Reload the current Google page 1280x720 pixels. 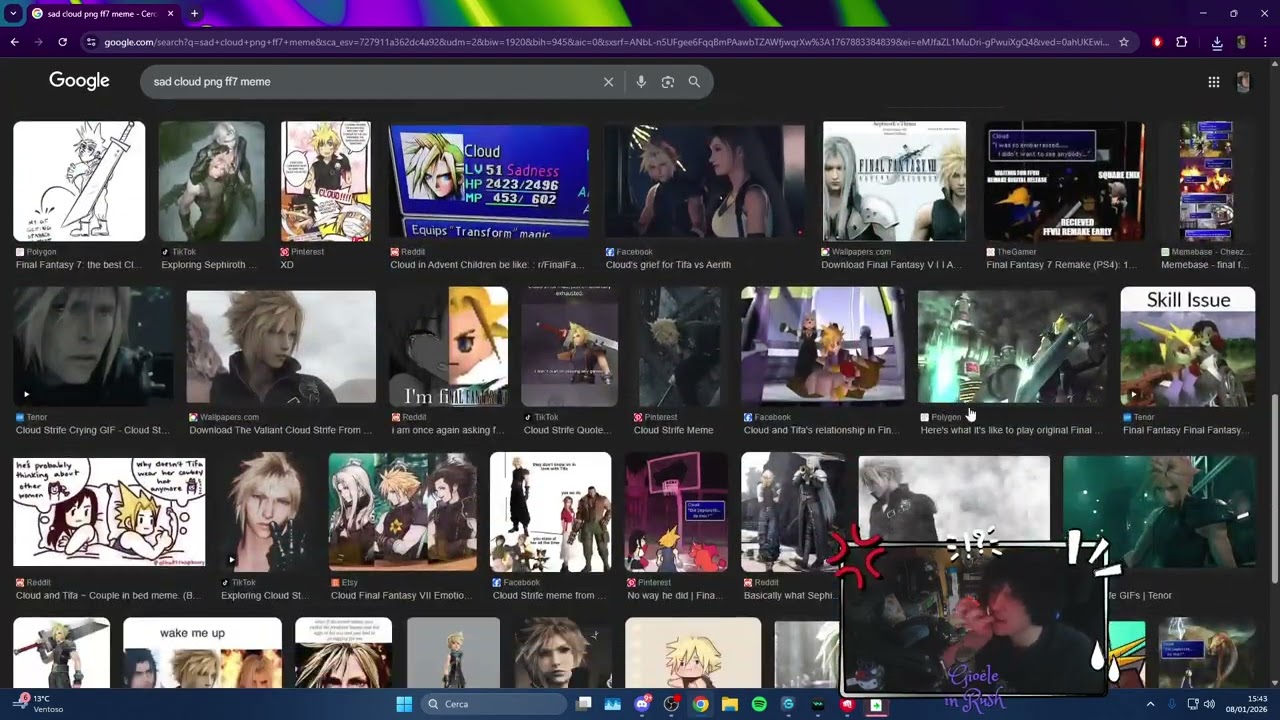tap(62, 42)
